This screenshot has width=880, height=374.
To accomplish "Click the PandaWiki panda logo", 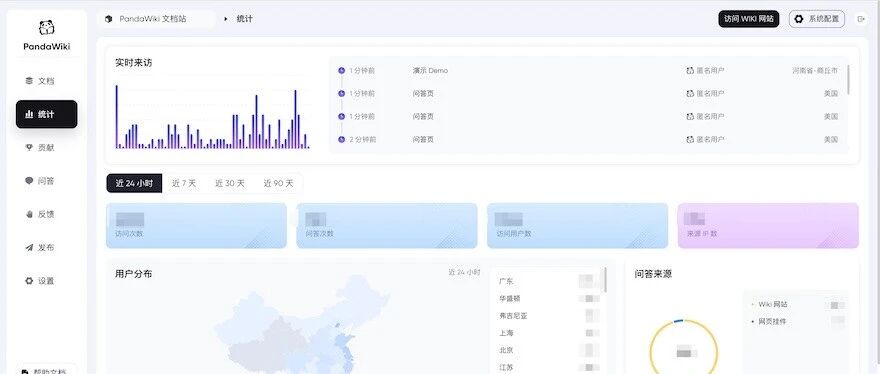I will [x=47, y=28].
